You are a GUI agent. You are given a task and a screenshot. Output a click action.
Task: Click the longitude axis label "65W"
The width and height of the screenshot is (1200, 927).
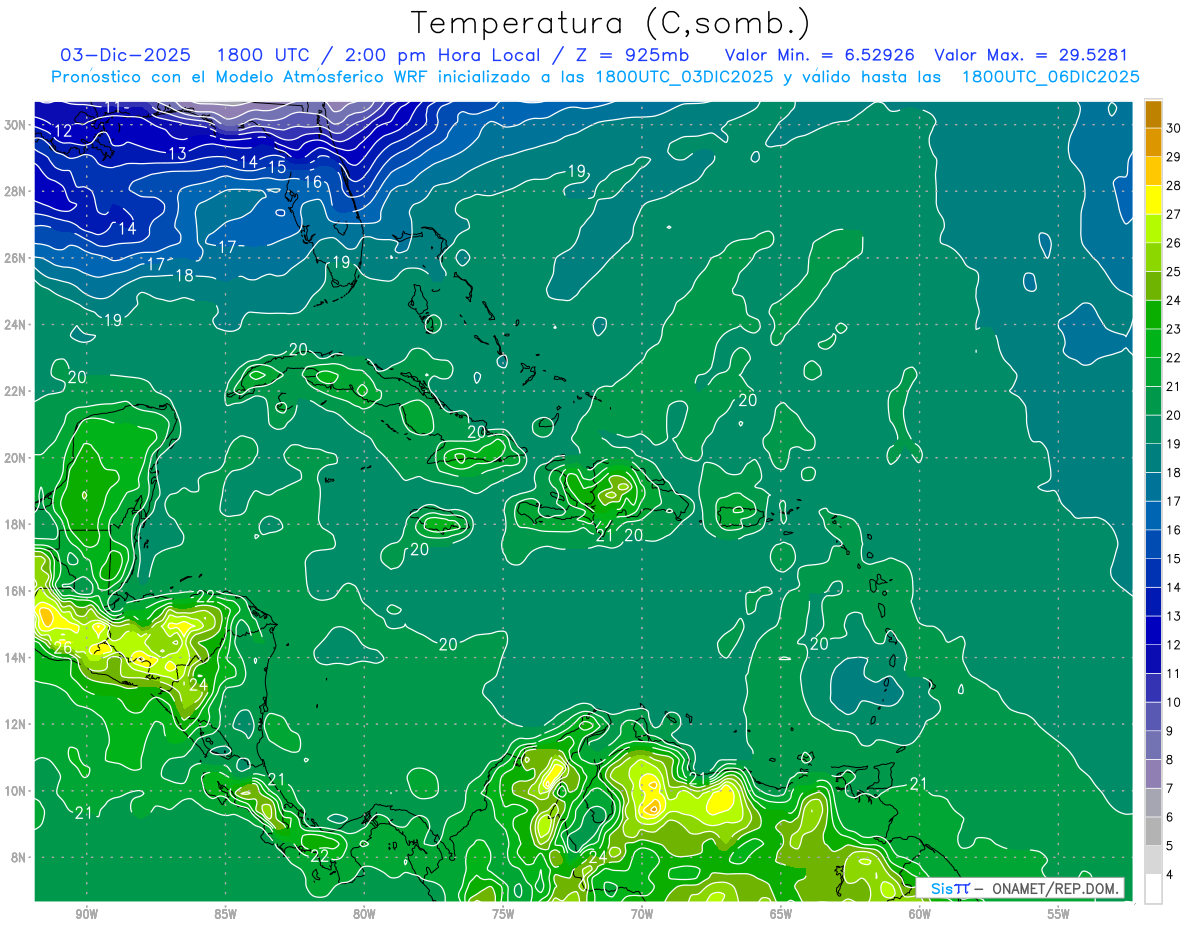(781, 914)
